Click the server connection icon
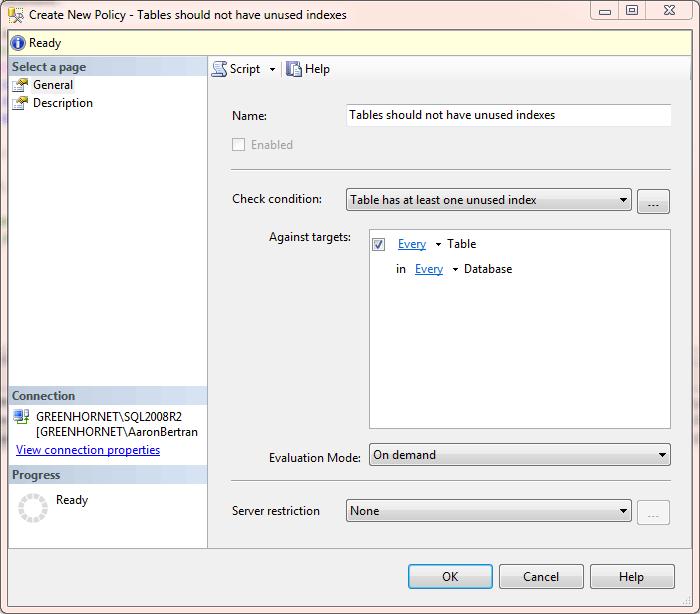 tap(21, 417)
